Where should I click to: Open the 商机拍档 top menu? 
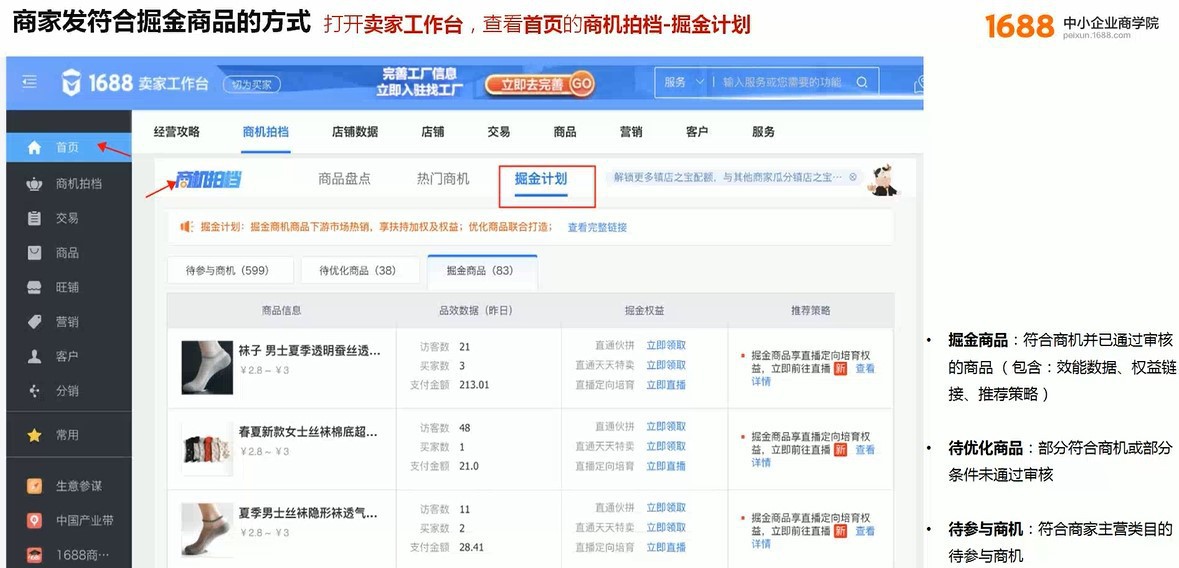point(265,132)
